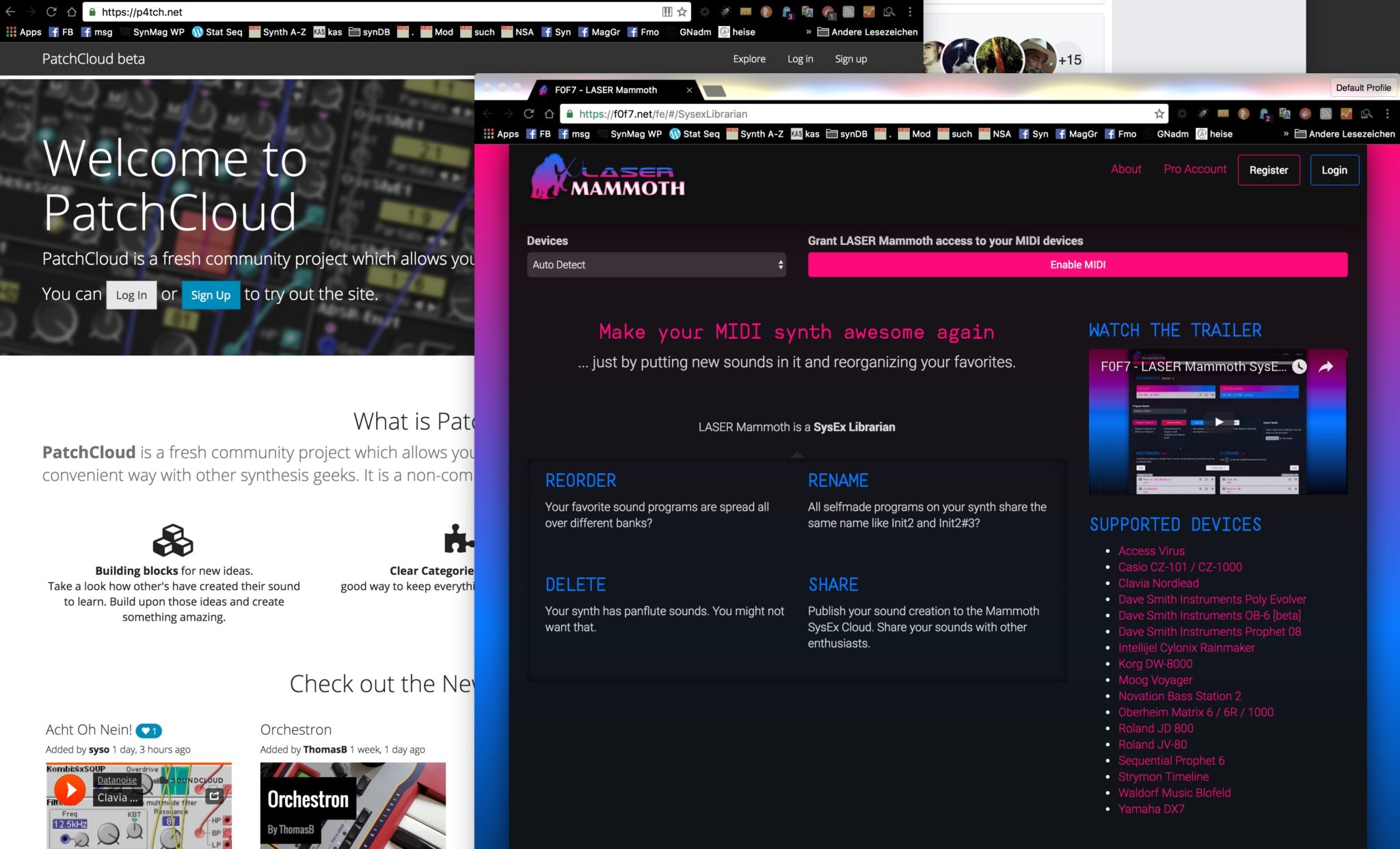Open the Yamaha DX7 device link
Viewport: 1400px width, 849px height.
point(1151,809)
